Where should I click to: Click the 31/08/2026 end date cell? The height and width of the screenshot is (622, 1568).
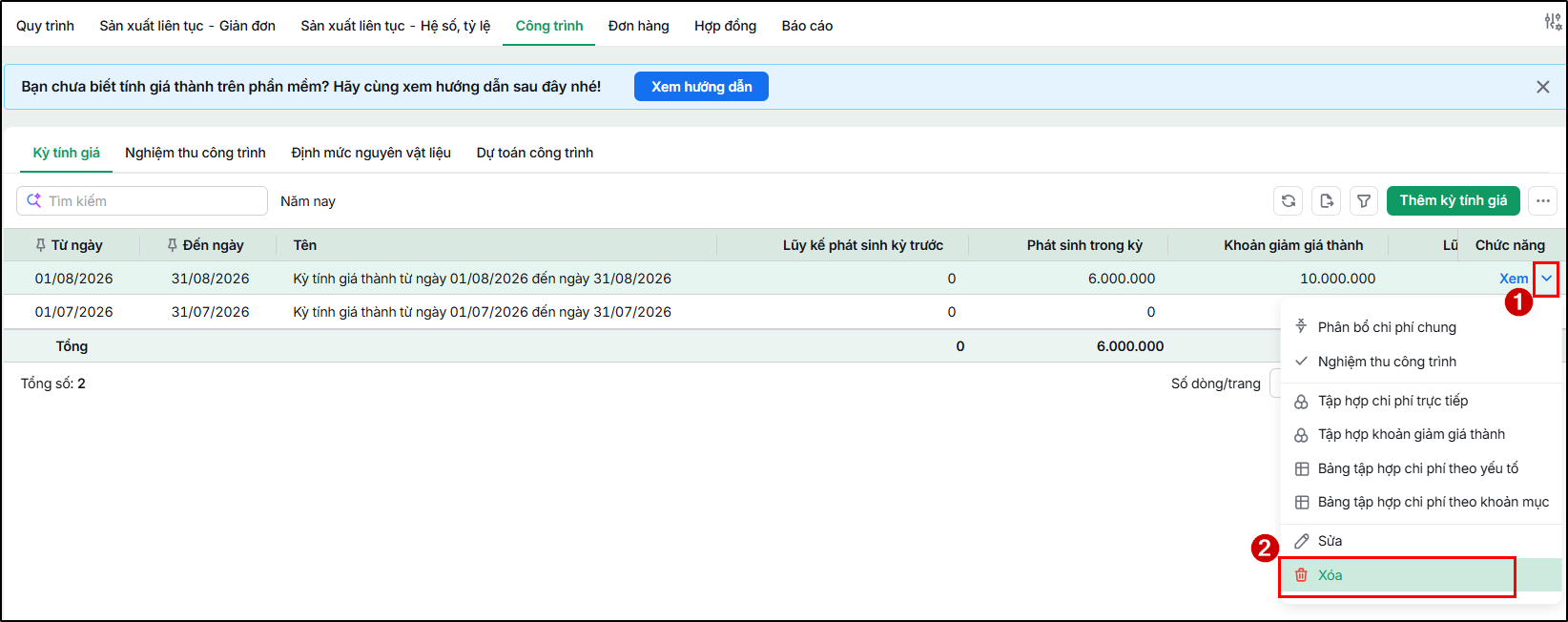[x=210, y=279]
